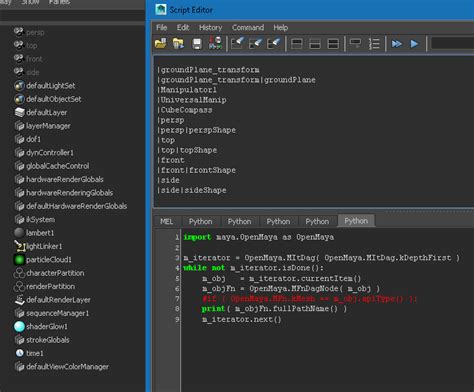The width and height of the screenshot is (474, 392).
Task: Select the side camera in the outliner
Action: pyautogui.click(x=33, y=72)
